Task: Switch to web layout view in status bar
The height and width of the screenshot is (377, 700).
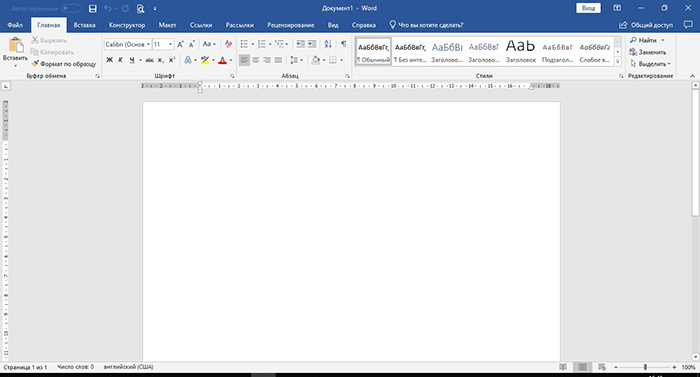Action: click(602, 367)
